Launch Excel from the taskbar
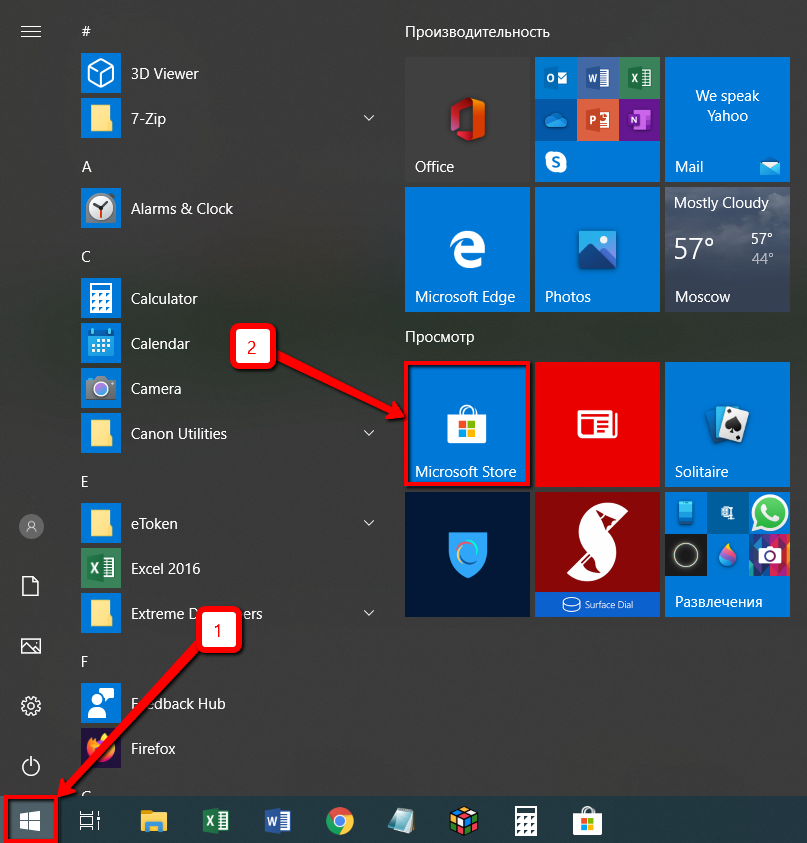Viewport: 807px width, 843px height. coord(216,820)
